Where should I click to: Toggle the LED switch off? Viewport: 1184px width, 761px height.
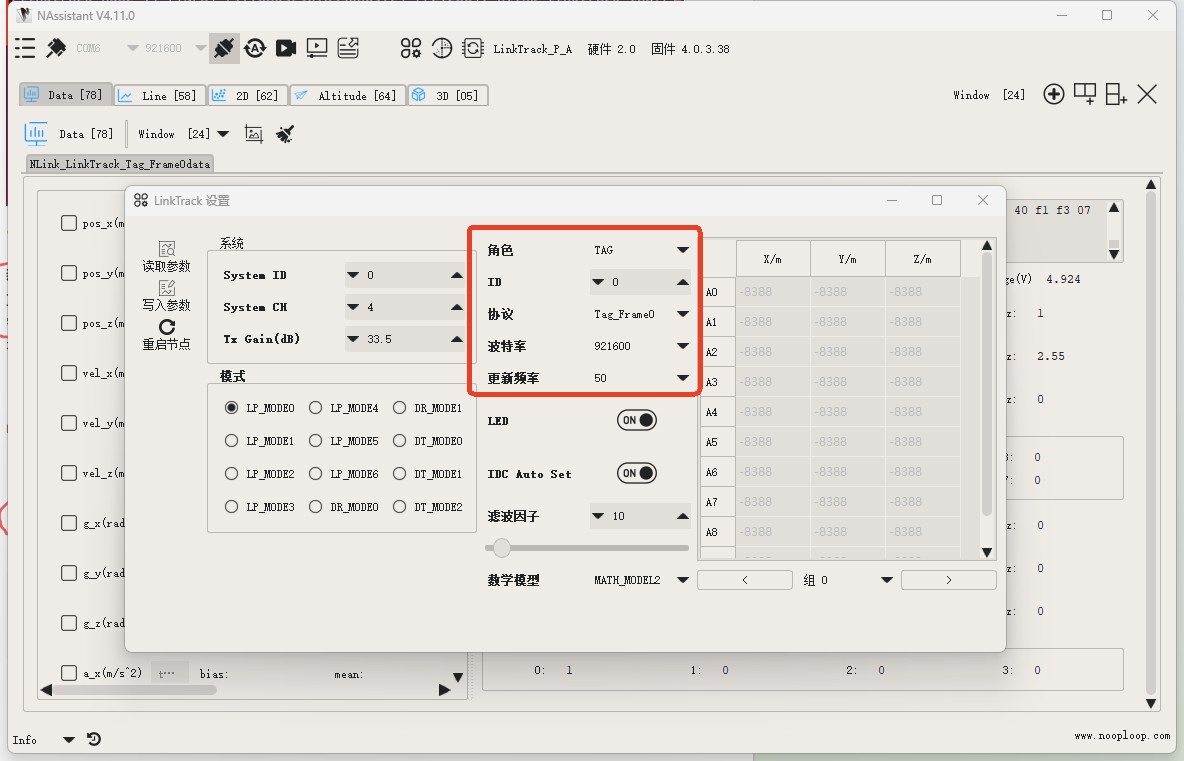click(637, 421)
